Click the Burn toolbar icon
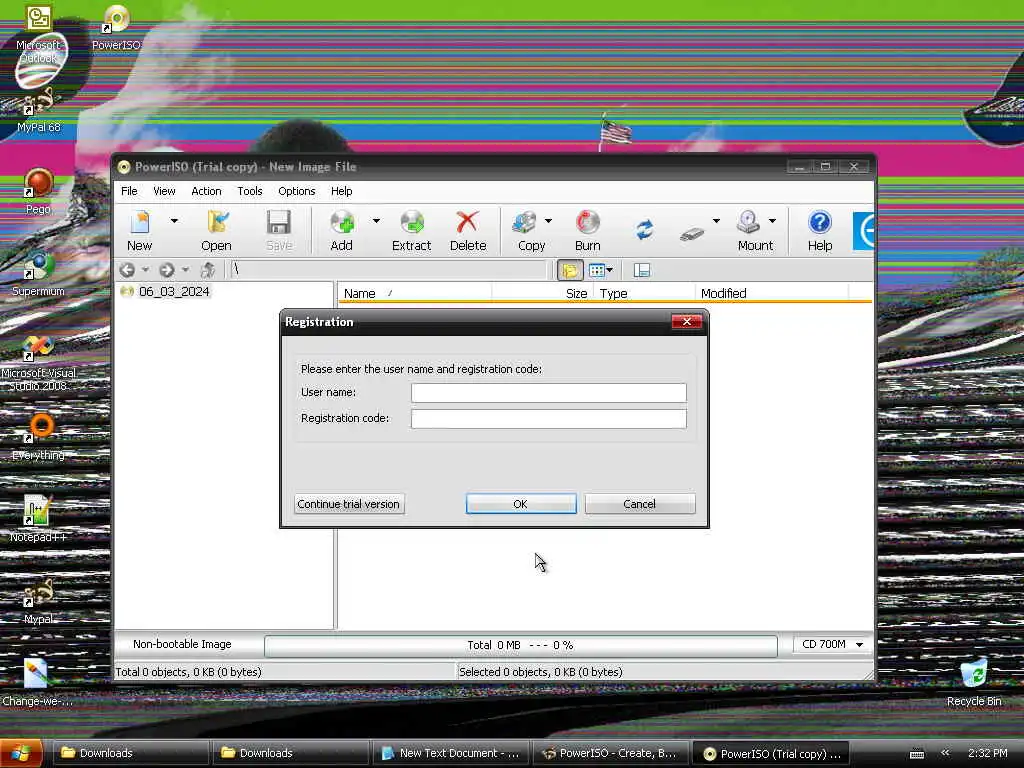The height and width of the screenshot is (768, 1024). coord(588,231)
